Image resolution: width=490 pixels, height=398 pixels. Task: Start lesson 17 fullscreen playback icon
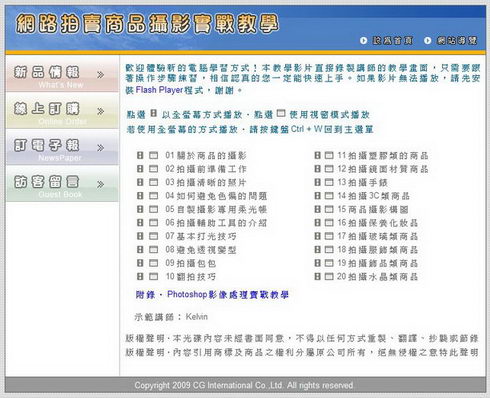click(x=318, y=236)
